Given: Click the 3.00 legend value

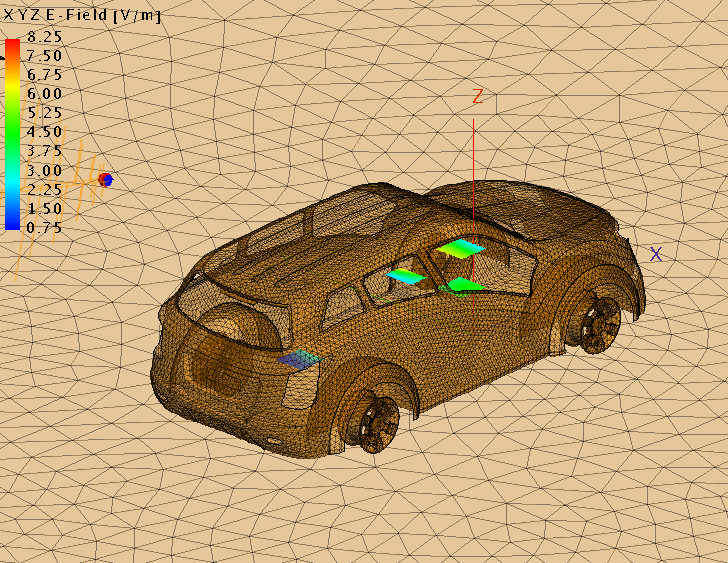Looking at the screenshot, I should 44,170.
